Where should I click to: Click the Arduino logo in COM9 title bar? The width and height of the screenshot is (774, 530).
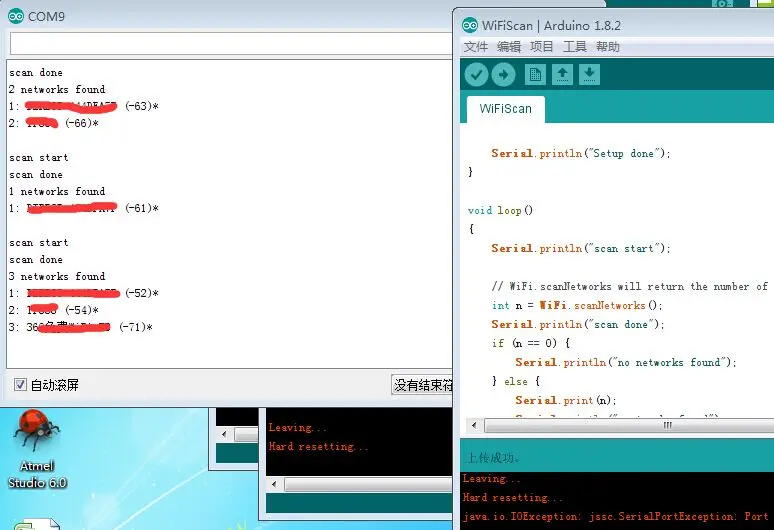coord(16,16)
